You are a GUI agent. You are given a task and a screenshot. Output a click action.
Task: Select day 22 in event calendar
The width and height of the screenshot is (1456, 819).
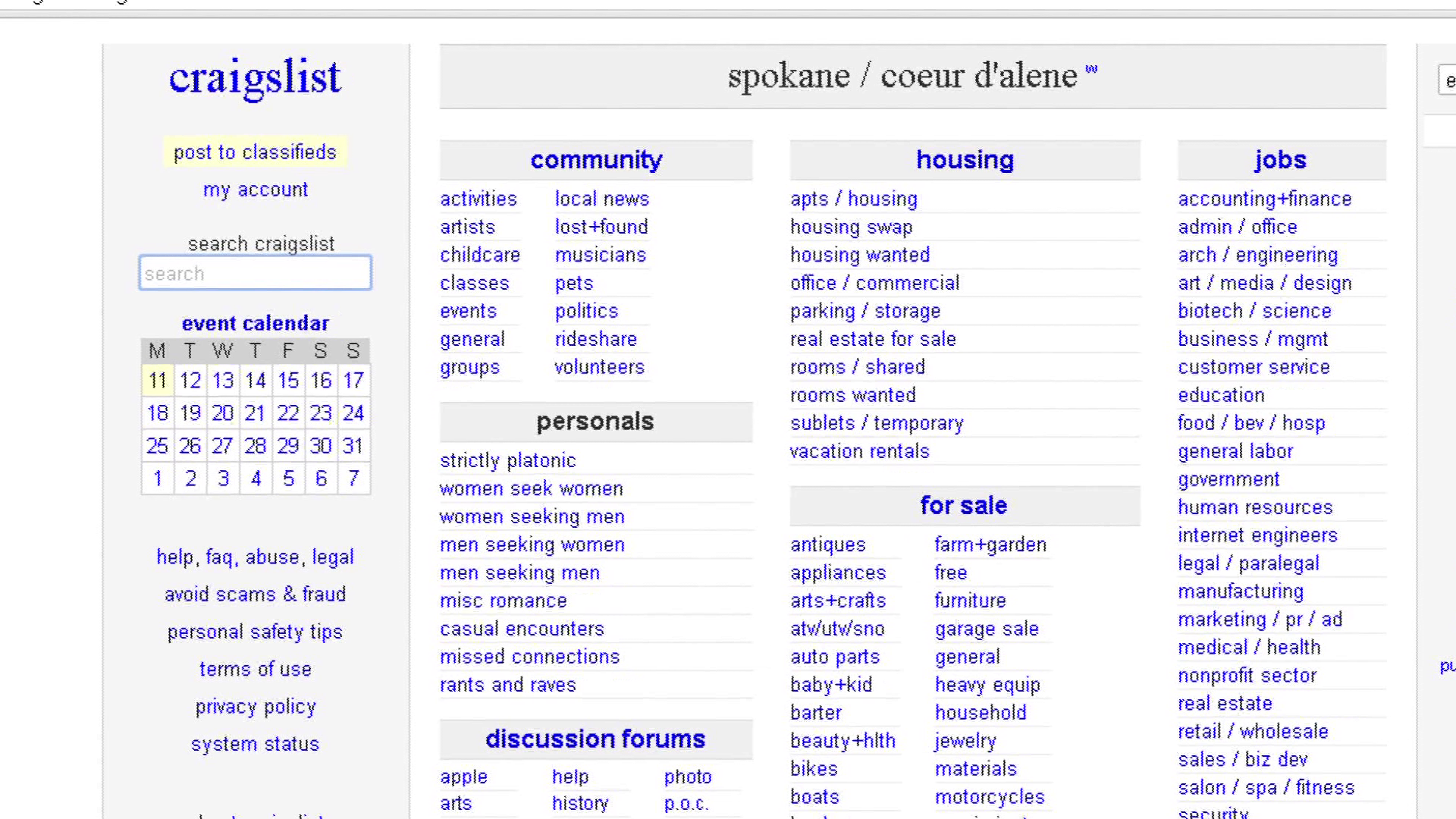click(x=287, y=413)
